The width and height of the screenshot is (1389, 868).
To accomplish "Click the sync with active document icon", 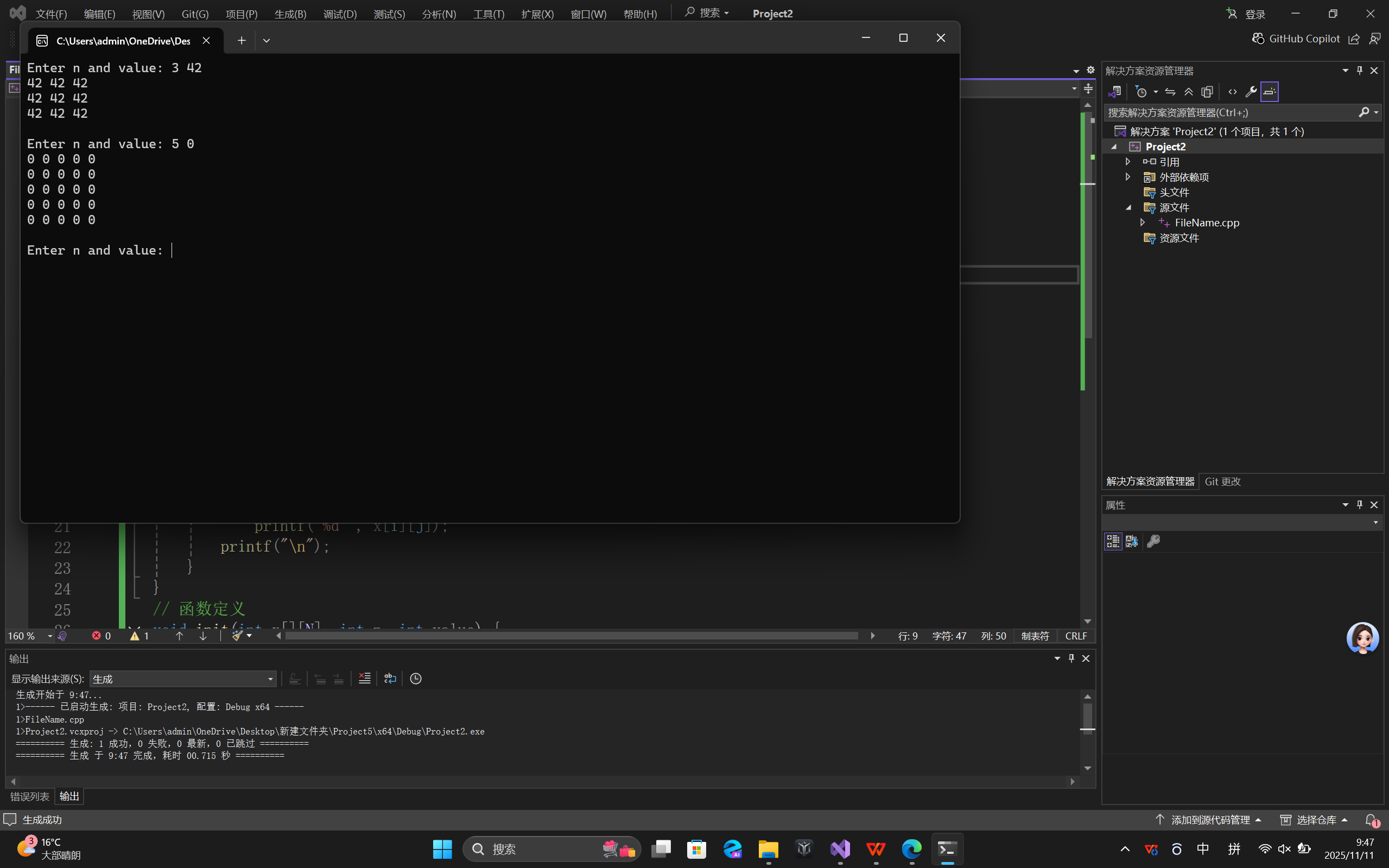I will [1170, 92].
